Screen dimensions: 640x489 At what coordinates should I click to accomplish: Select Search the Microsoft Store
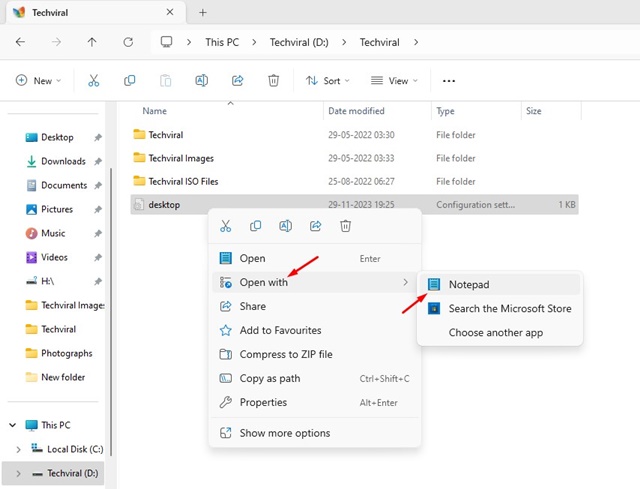500,309
